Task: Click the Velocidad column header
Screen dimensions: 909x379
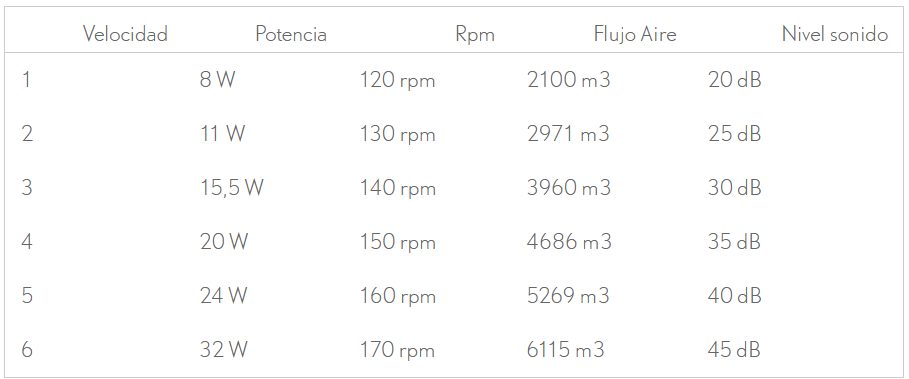Action: coord(125,34)
